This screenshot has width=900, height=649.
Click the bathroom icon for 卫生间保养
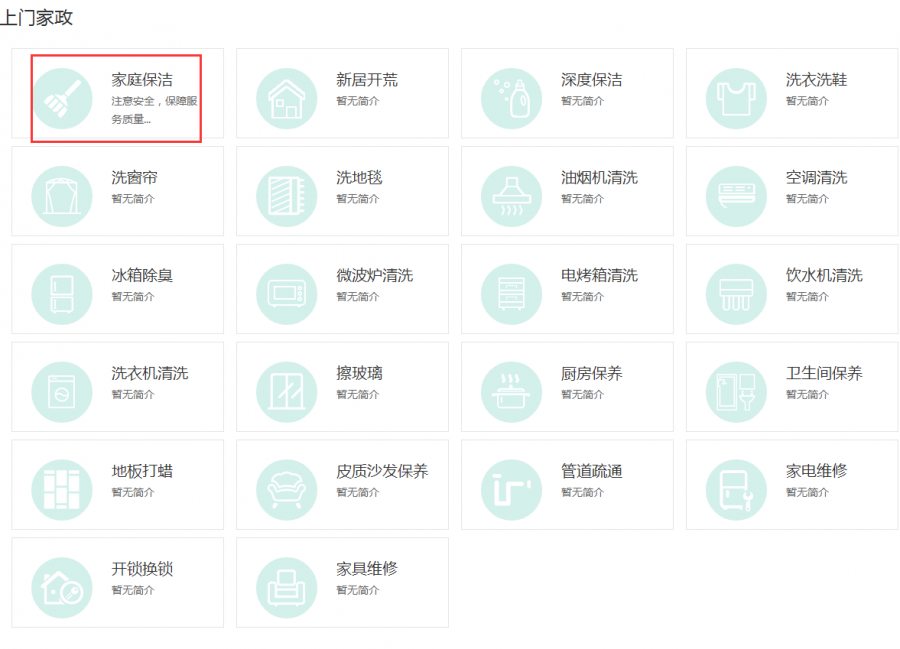pos(736,392)
